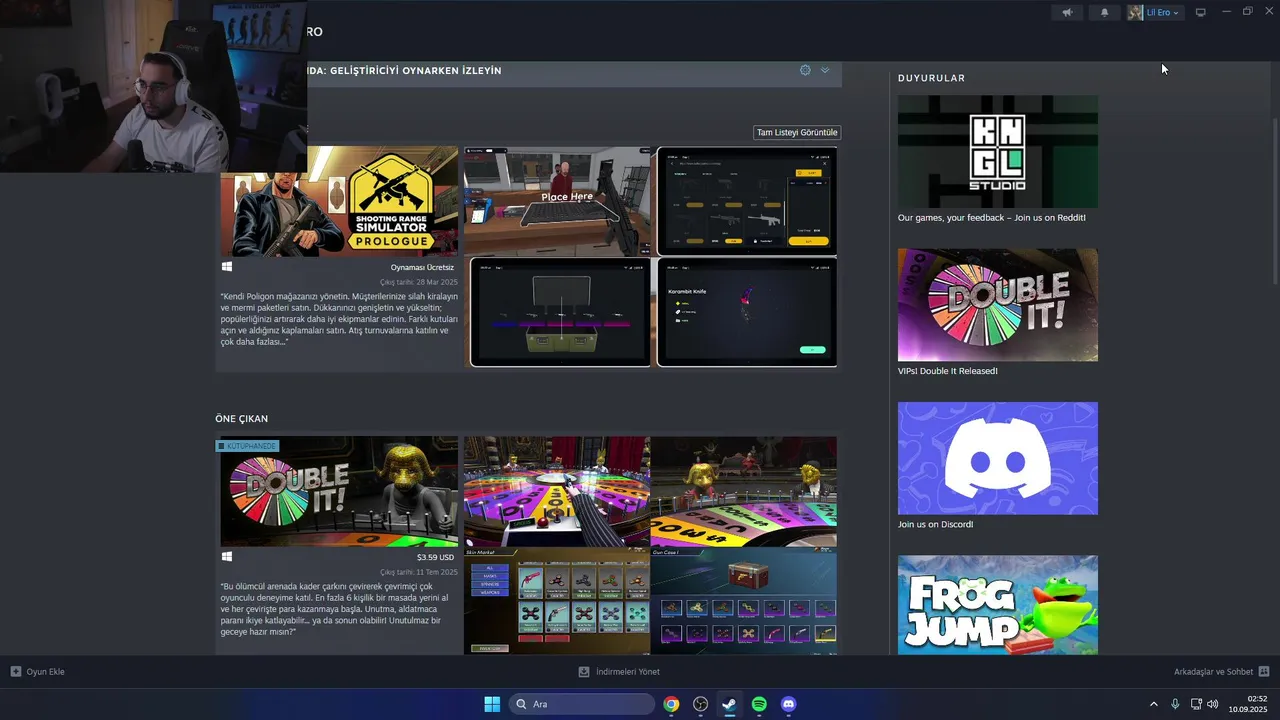The width and height of the screenshot is (1280, 720).
Task: View Double It! golden mask screenshot
Action: click(744, 491)
